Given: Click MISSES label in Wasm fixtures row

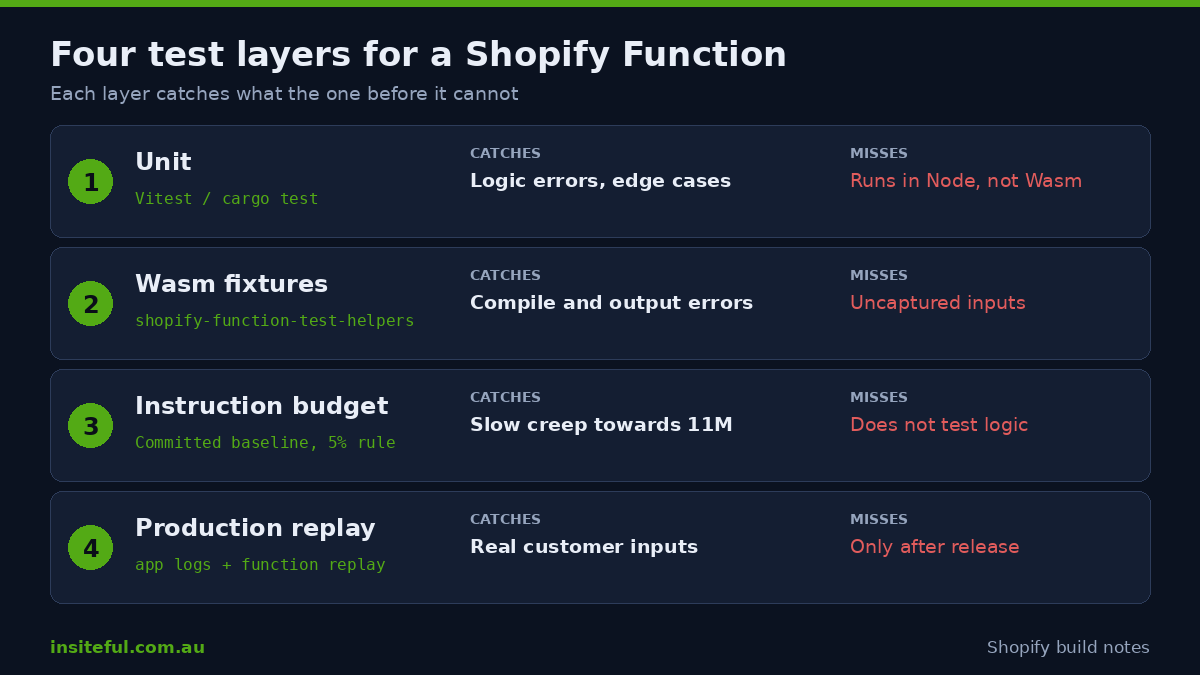Looking at the screenshot, I should tap(879, 276).
